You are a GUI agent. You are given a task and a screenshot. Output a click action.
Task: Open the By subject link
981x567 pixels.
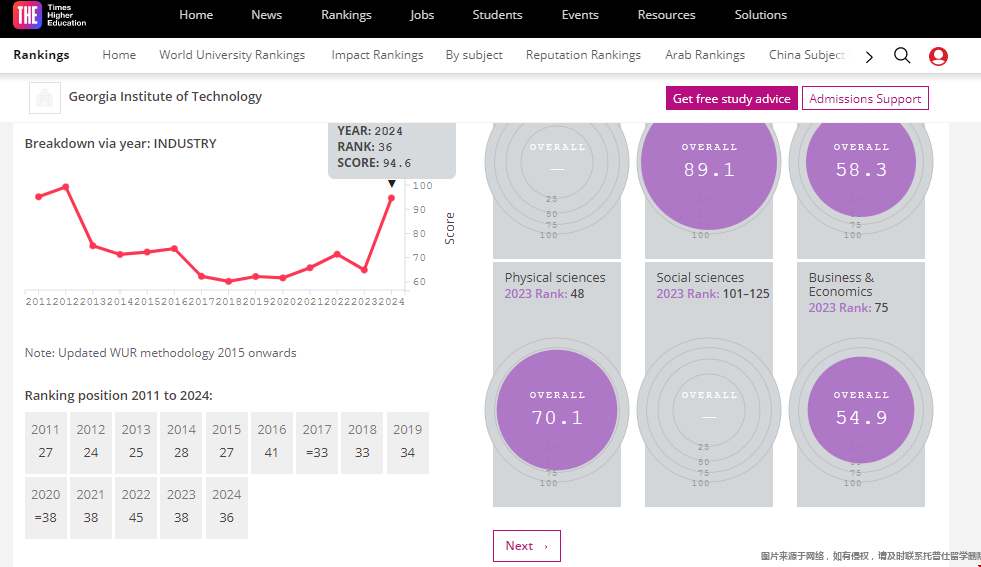[x=474, y=55]
